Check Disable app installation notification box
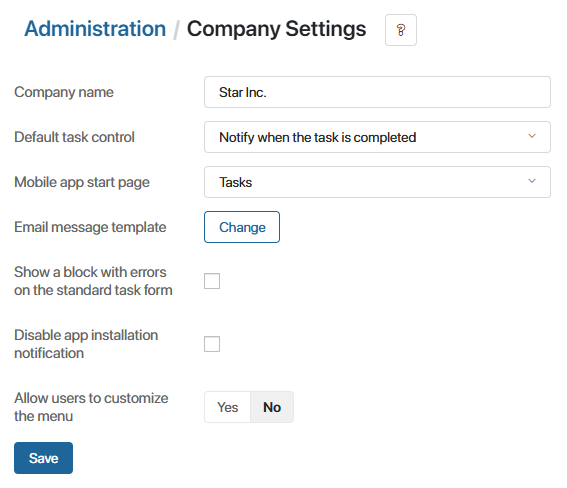Screen dimensions: 567x488 pyautogui.click(x=212, y=344)
